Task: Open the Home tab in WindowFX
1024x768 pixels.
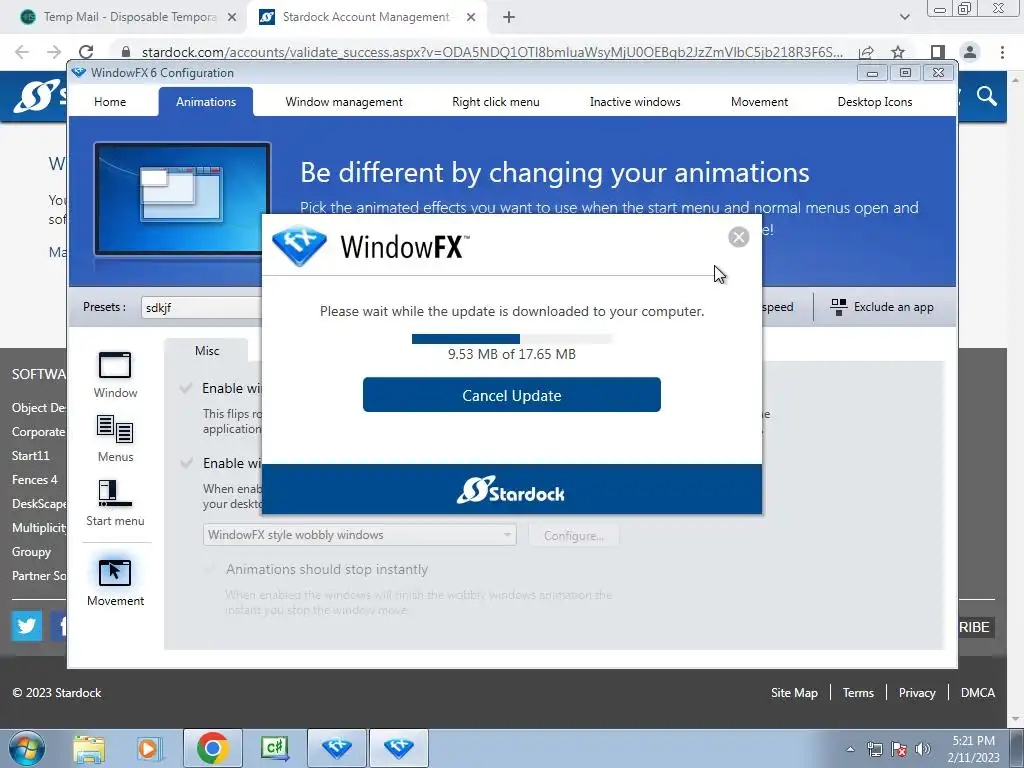Action: tap(110, 102)
